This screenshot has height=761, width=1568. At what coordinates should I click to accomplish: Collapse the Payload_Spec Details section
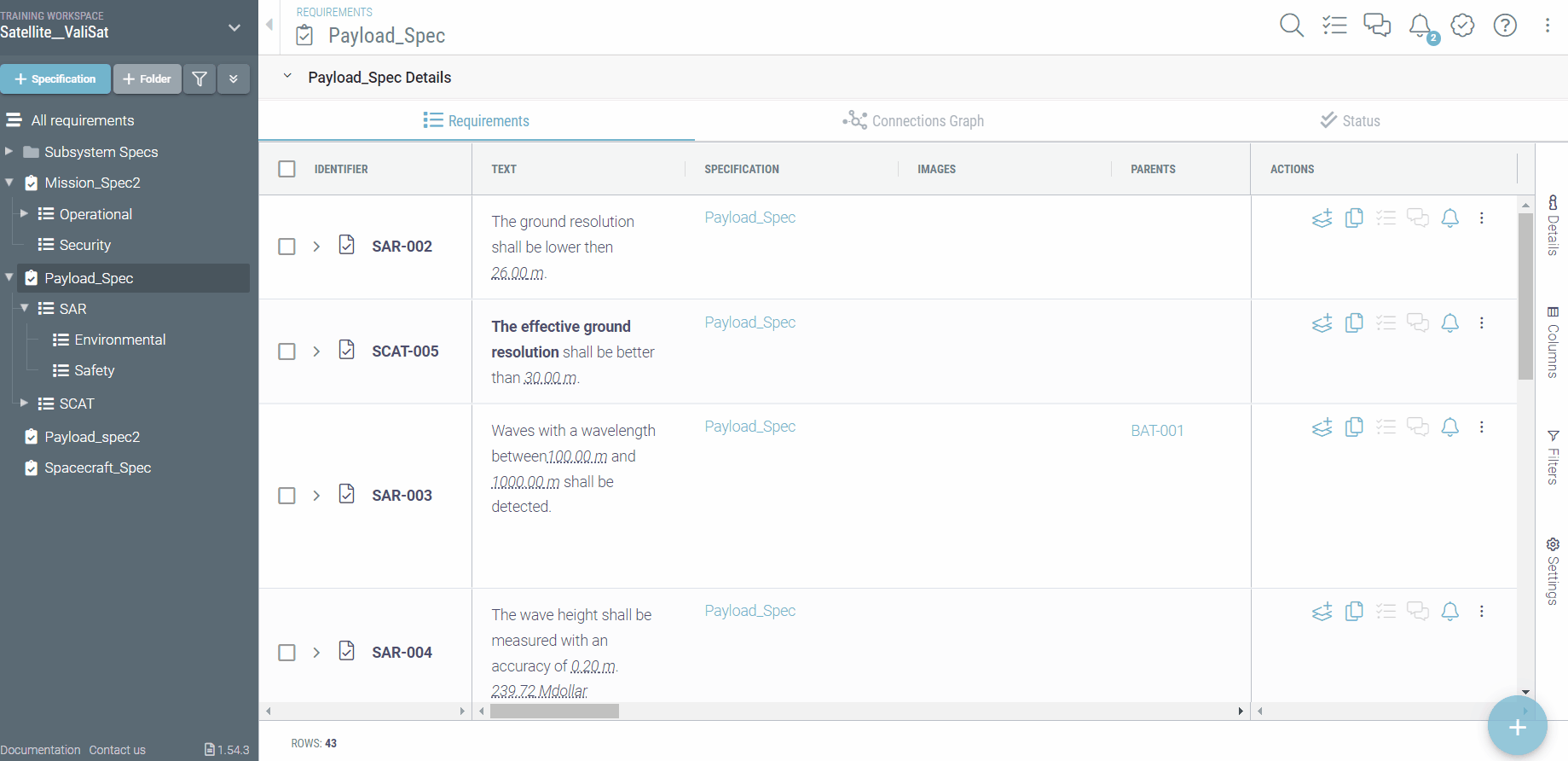tap(288, 77)
